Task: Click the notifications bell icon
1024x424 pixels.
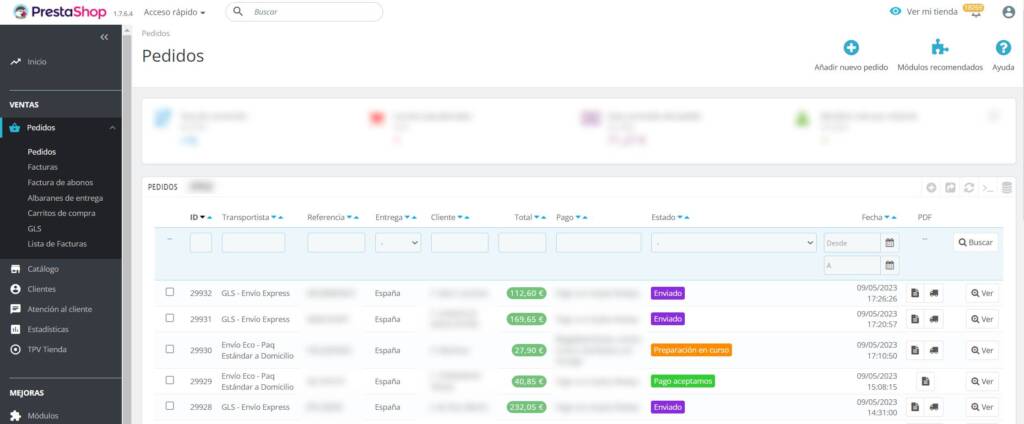Action: point(976,12)
